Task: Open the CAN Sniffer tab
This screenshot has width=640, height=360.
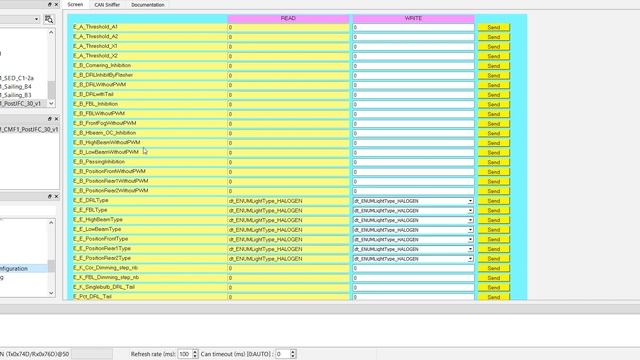Action: 107,5
